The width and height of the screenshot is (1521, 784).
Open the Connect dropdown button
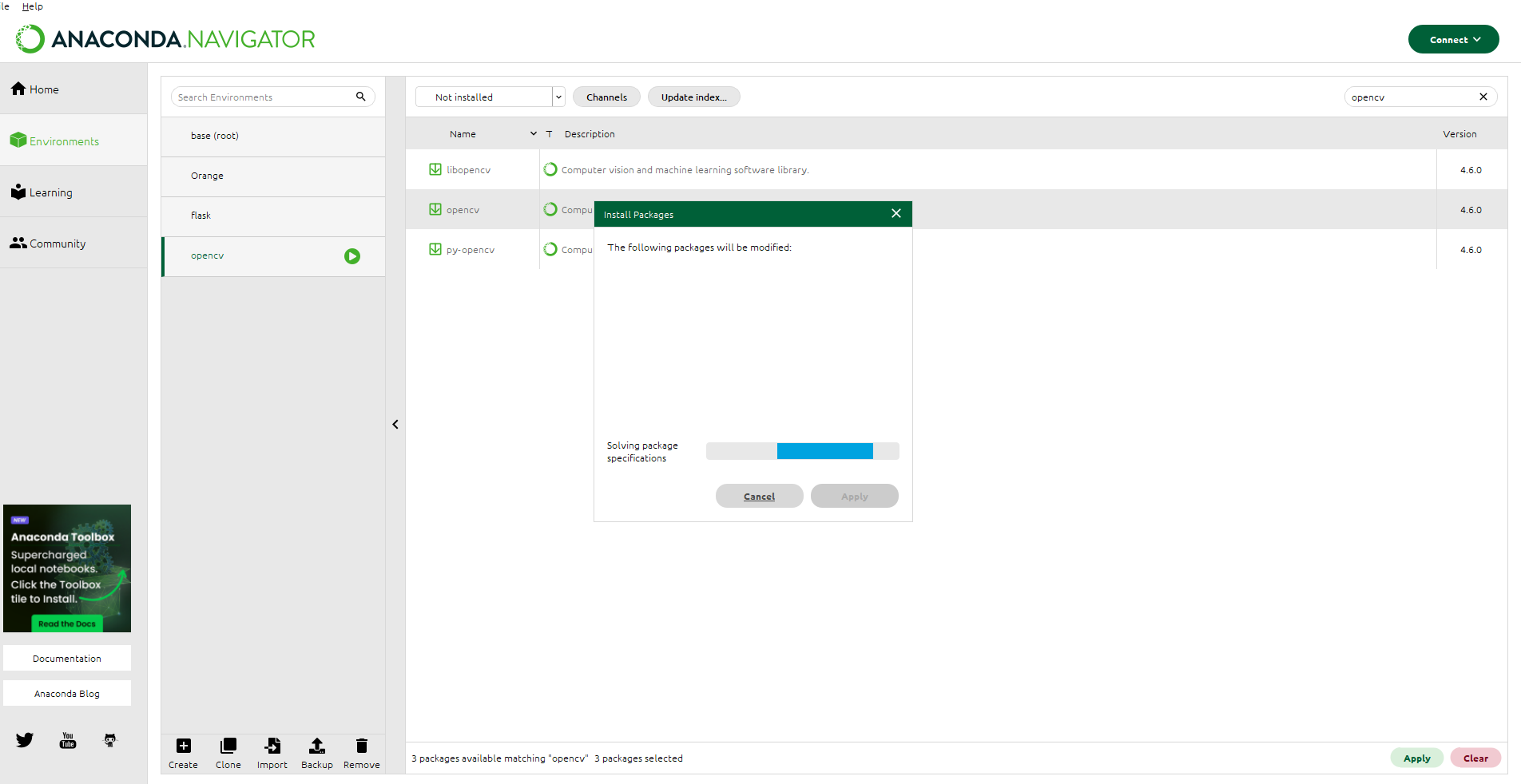click(1453, 39)
